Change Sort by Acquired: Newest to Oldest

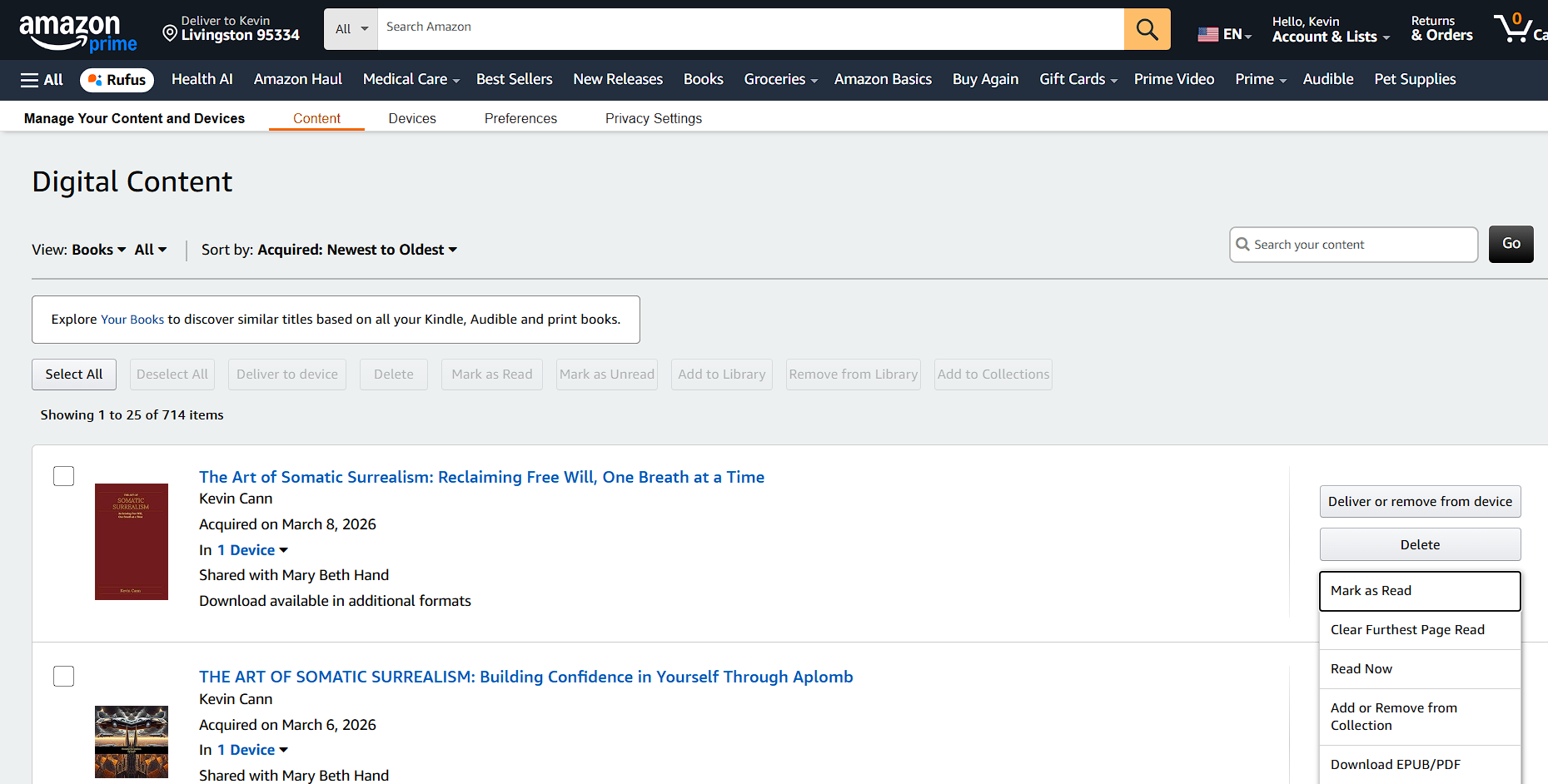tap(357, 250)
